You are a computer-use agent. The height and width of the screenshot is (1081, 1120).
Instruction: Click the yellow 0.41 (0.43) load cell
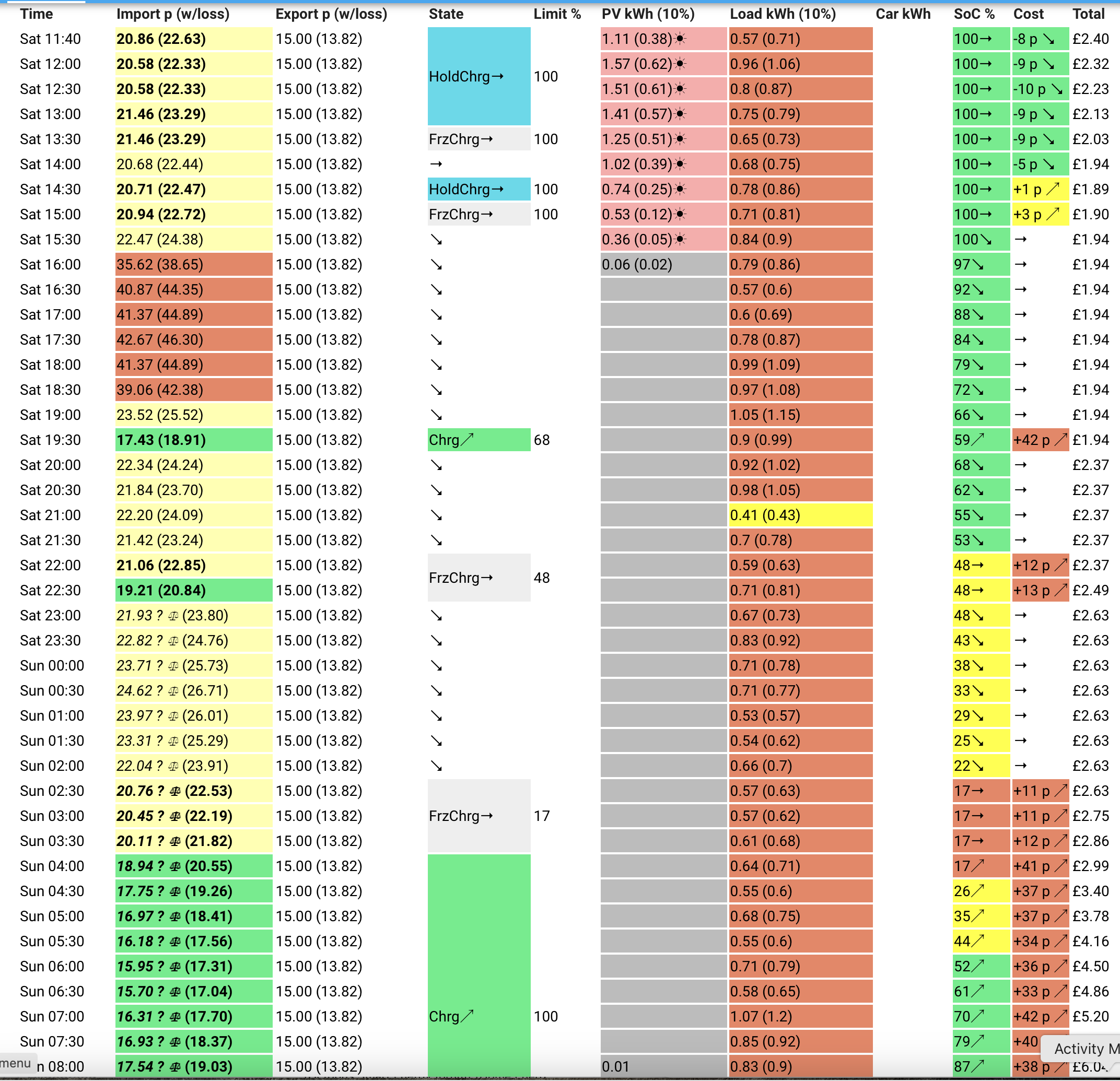[801, 515]
